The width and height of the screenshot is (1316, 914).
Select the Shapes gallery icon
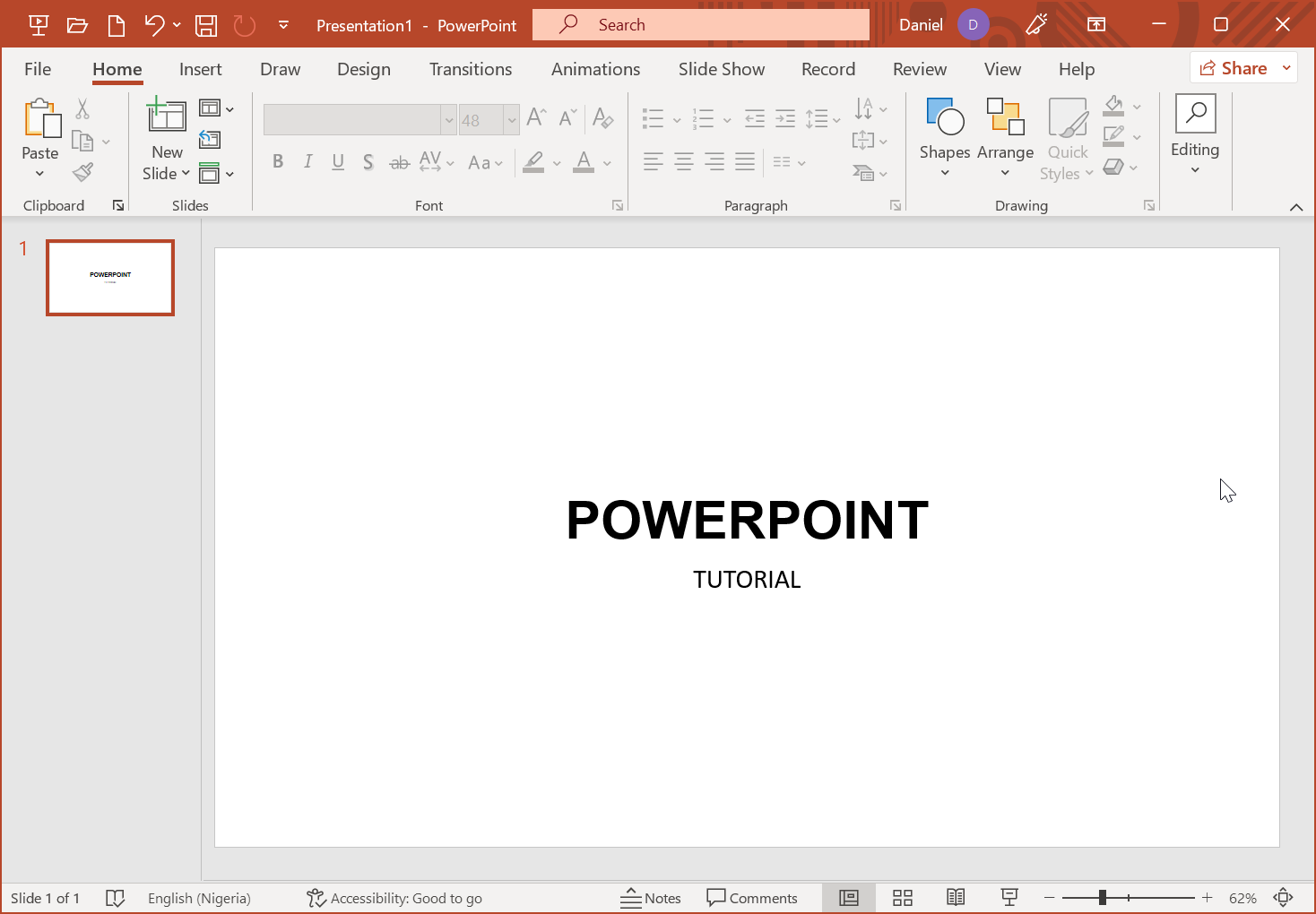pos(944,117)
